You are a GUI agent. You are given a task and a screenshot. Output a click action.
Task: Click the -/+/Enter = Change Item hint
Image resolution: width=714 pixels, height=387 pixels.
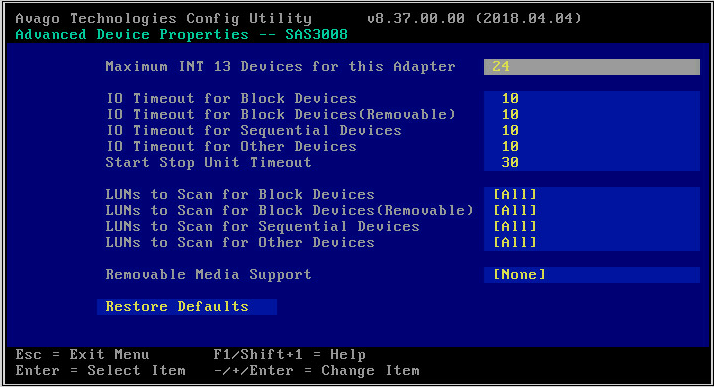click(316, 371)
